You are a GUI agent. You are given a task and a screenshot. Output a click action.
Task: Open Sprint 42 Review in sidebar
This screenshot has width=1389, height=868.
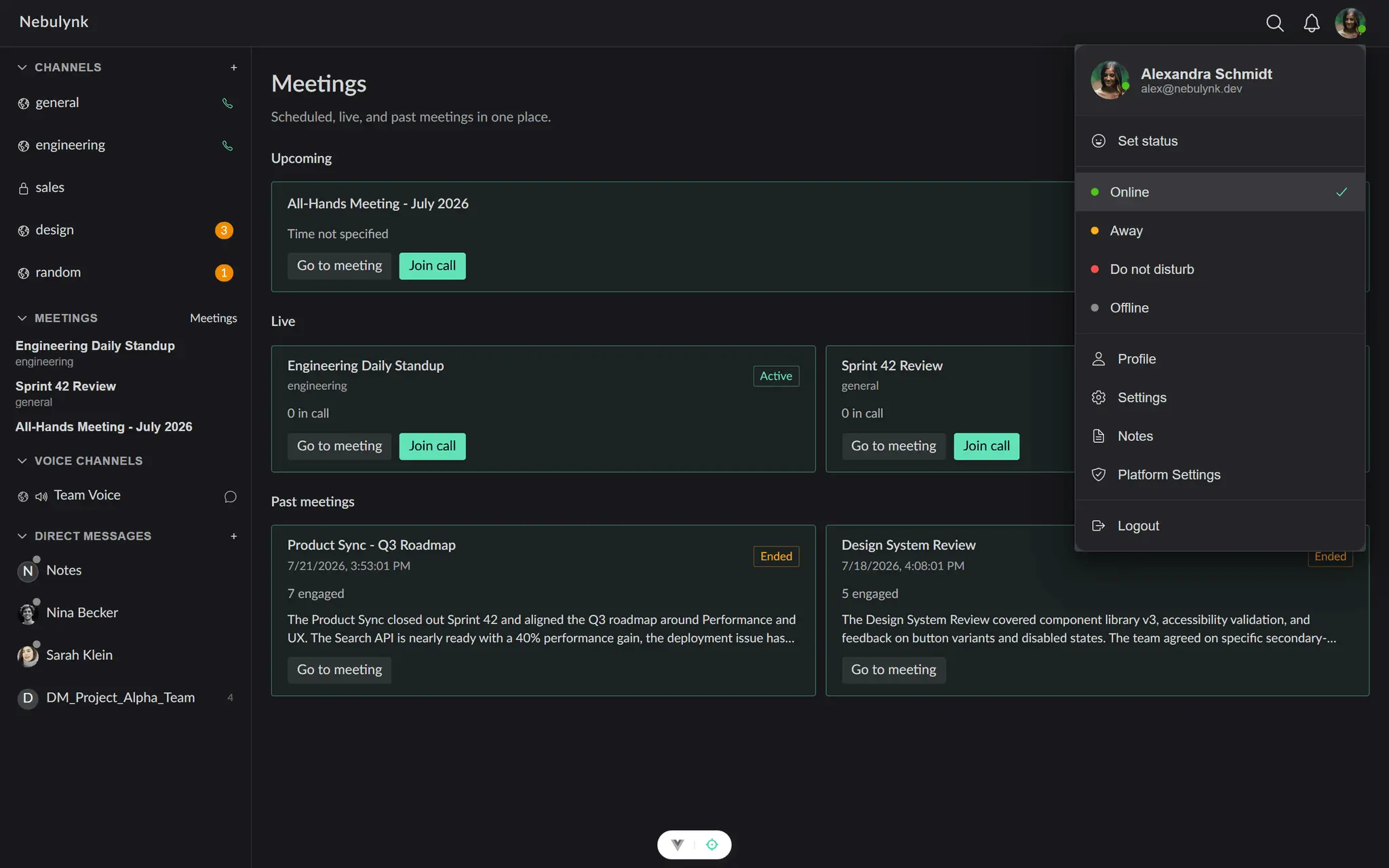coord(66,393)
